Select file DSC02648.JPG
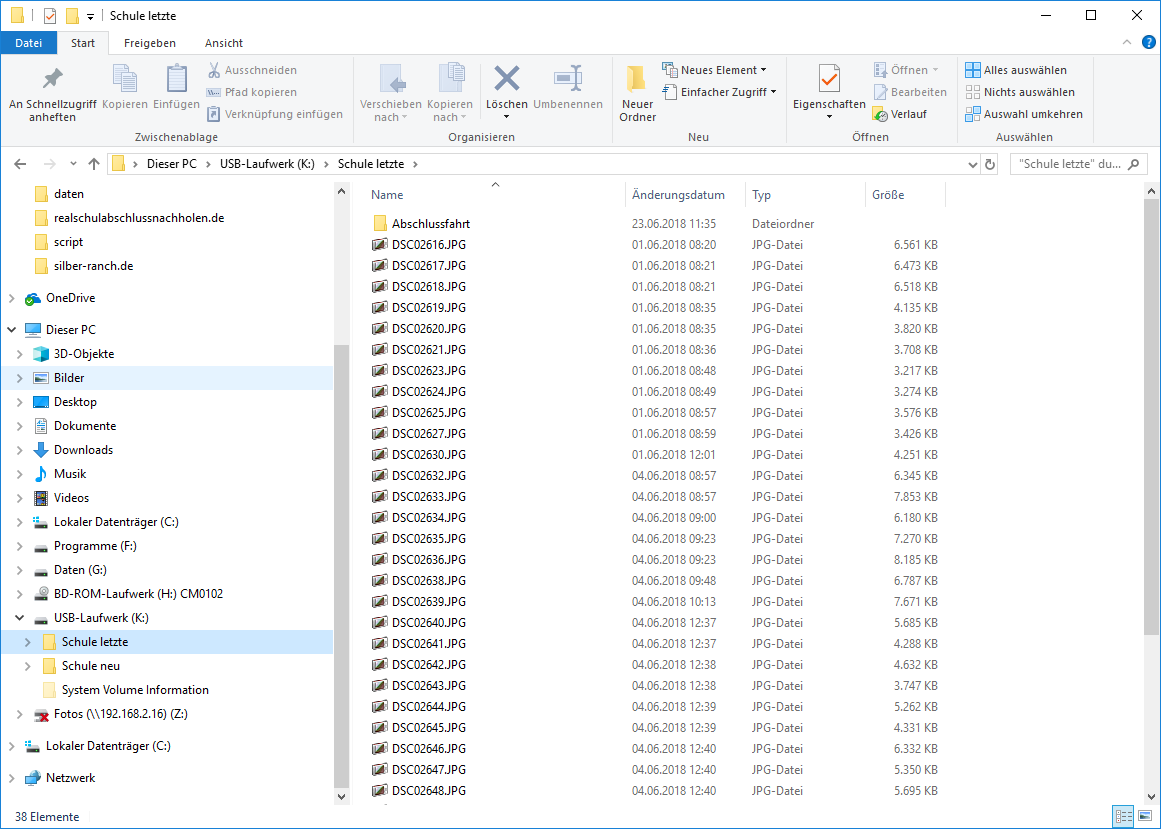 tap(429, 791)
